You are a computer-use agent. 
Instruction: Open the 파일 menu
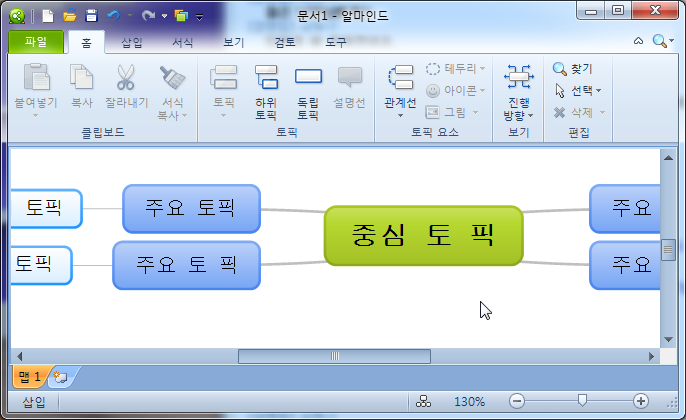(x=36, y=42)
